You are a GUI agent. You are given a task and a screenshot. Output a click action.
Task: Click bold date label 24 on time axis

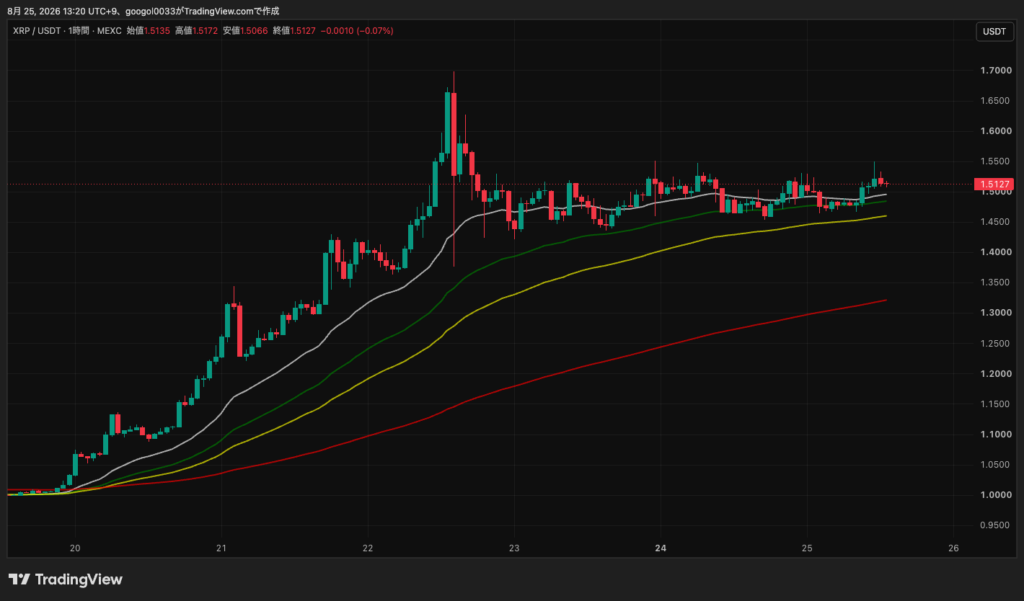pyautogui.click(x=660, y=548)
